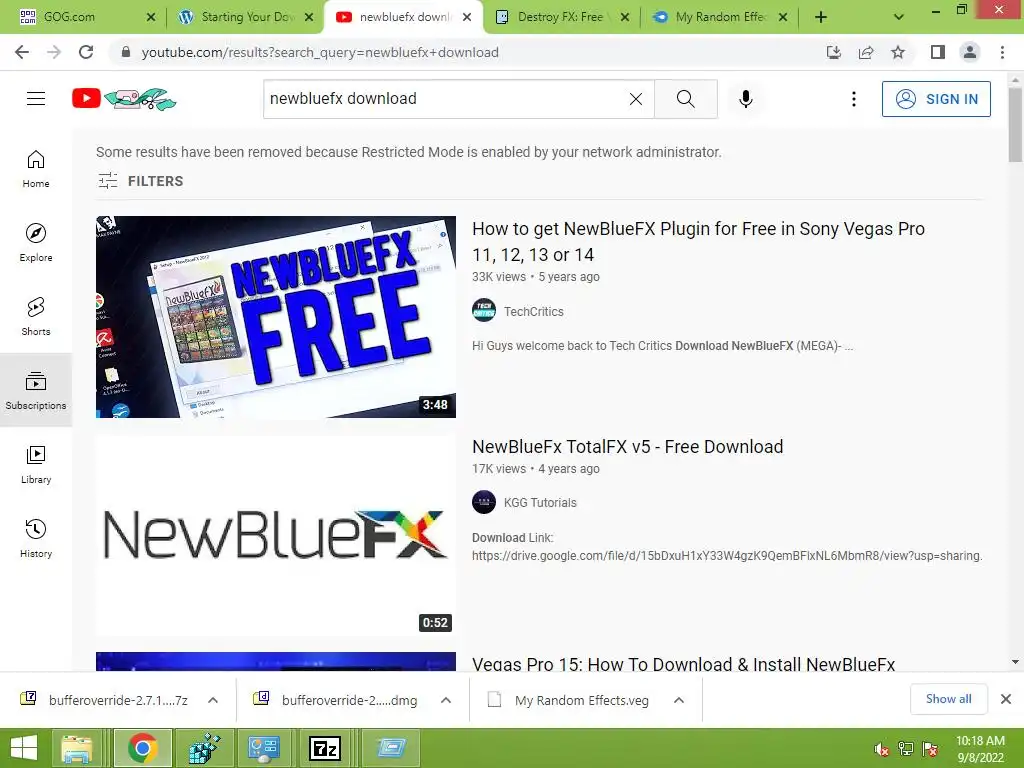
Task: Open My Random Effects.veg download item
Action: click(570, 700)
